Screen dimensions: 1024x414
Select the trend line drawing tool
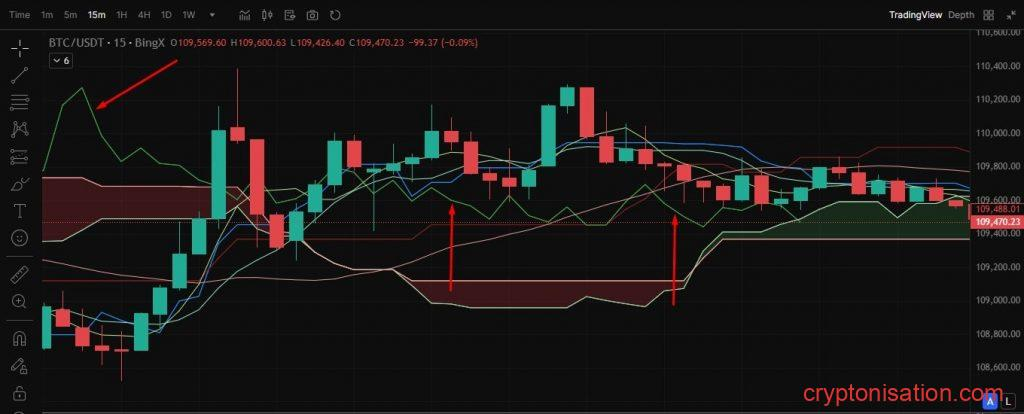(x=20, y=75)
